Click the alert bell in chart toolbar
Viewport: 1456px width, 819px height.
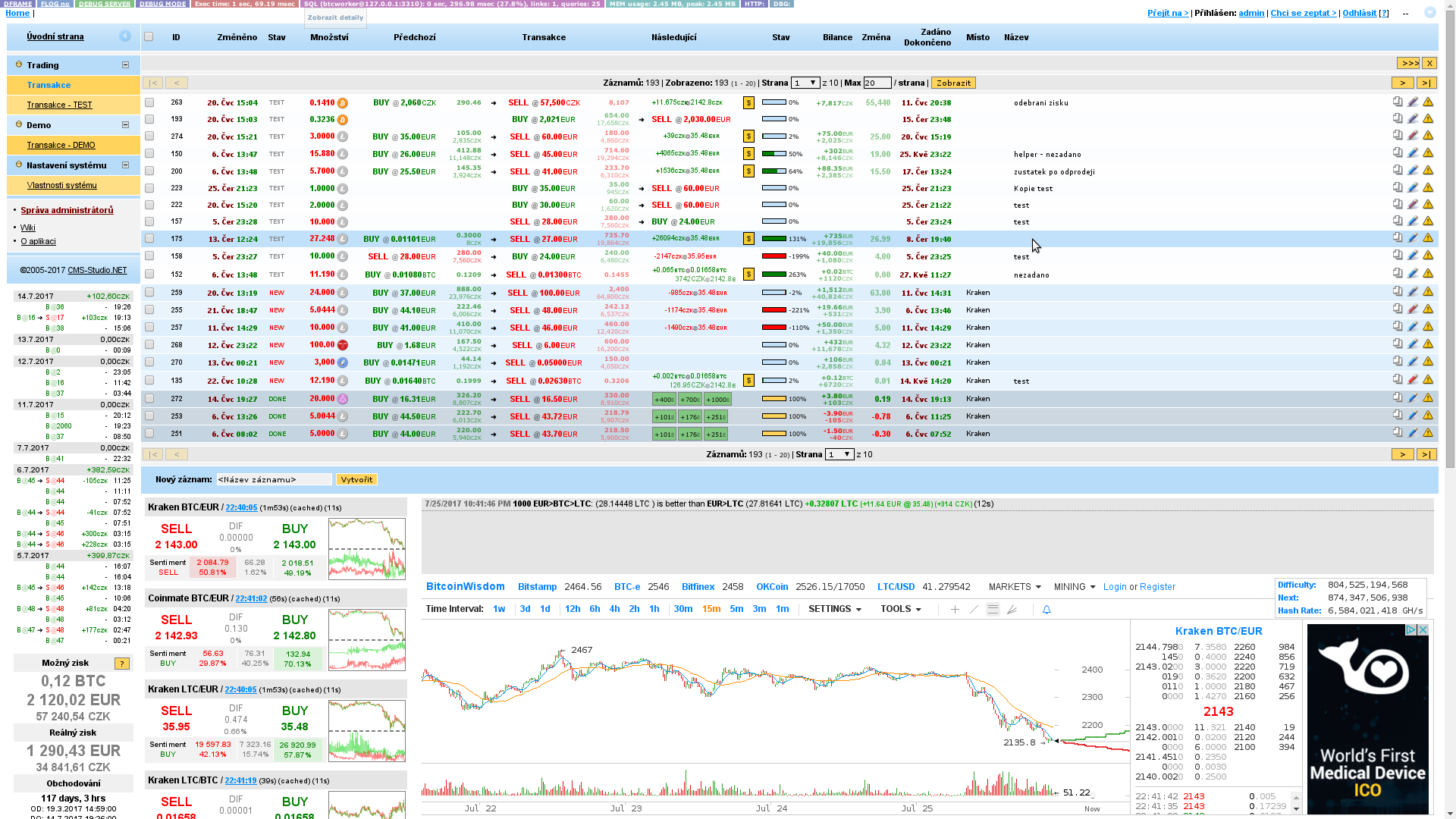[1046, 610]
